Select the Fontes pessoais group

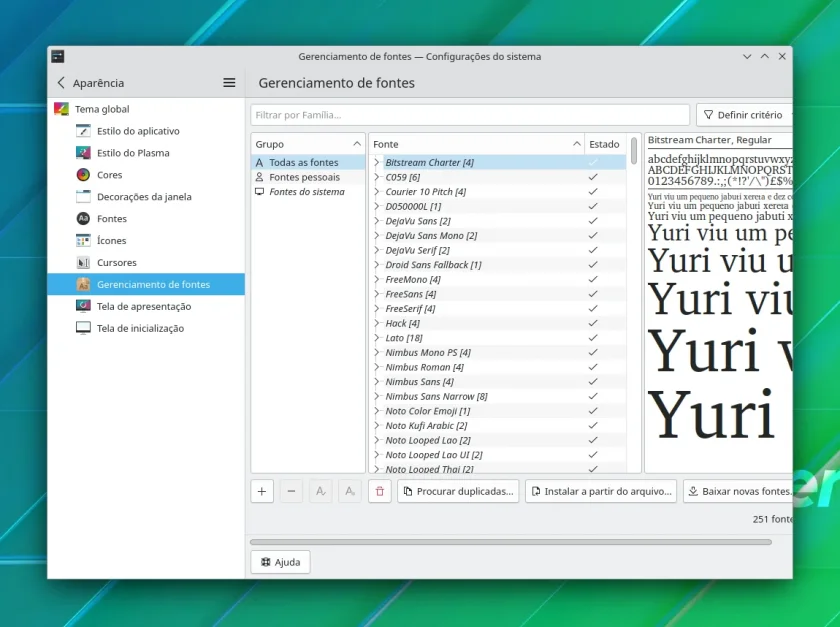[x=308, y=177]
